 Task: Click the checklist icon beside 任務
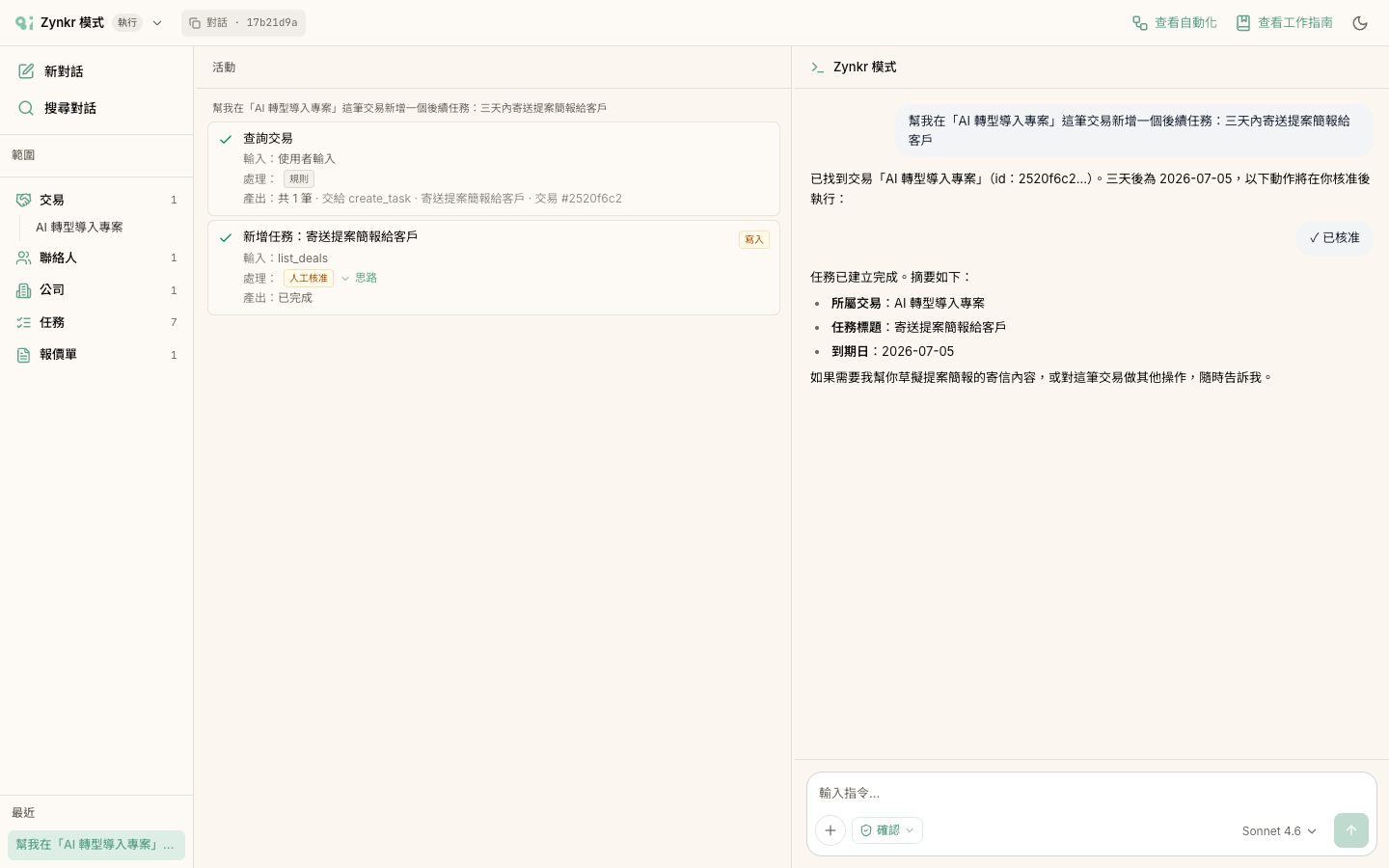coord(23,322)
